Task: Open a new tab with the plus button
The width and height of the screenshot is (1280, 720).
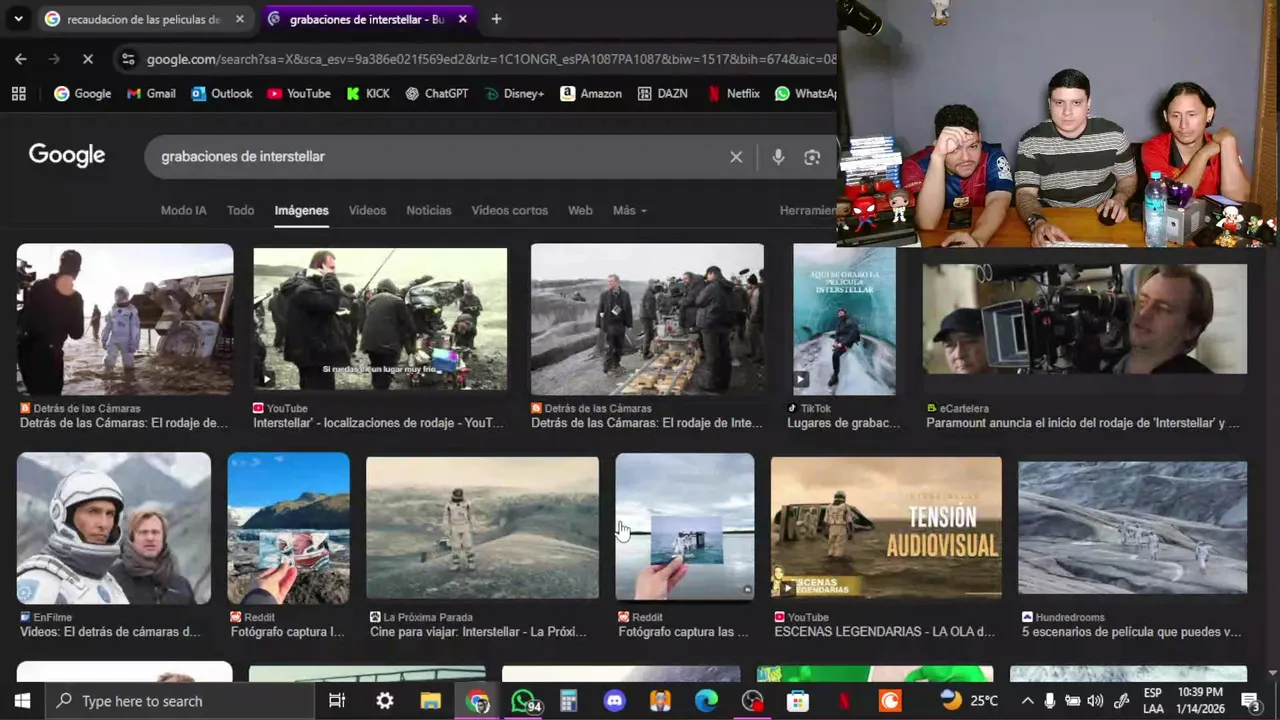Action: click(496, 19)
